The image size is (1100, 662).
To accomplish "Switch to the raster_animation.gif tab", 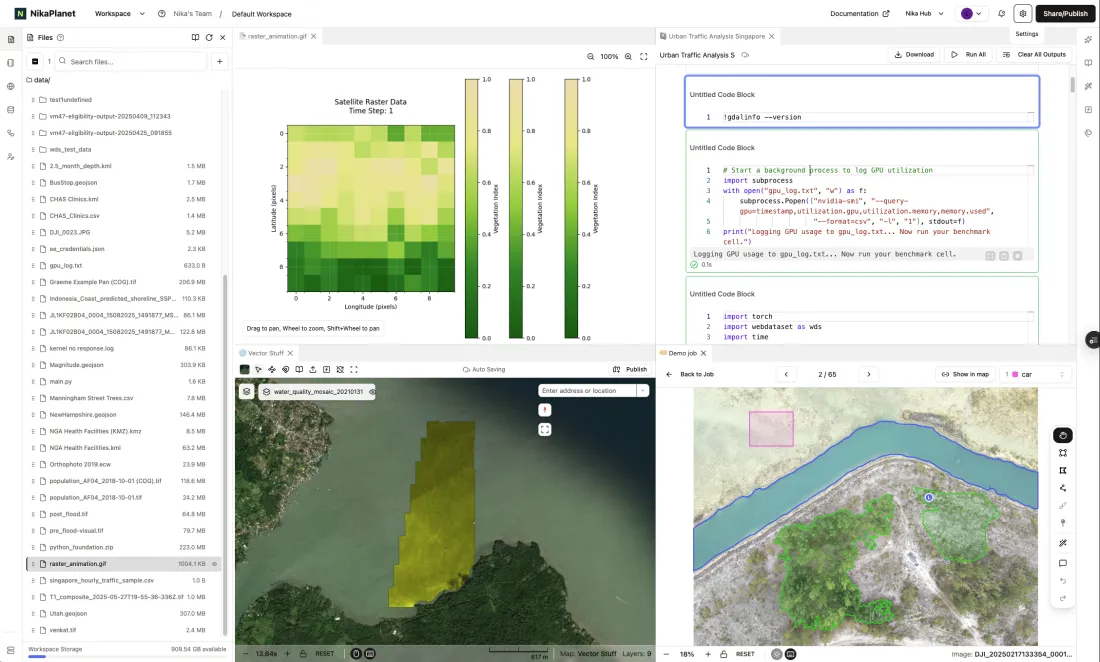I will tap(277, 36).
